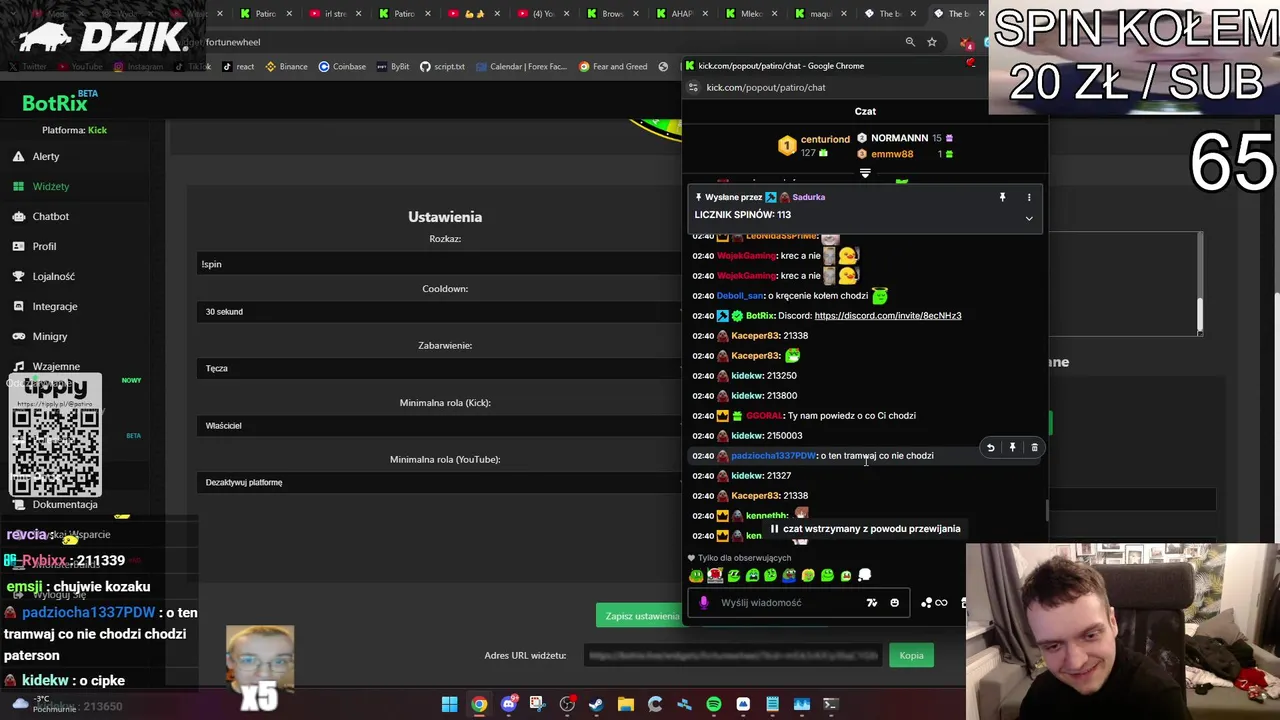Click leaderboard user centuriond

point(825,140)
